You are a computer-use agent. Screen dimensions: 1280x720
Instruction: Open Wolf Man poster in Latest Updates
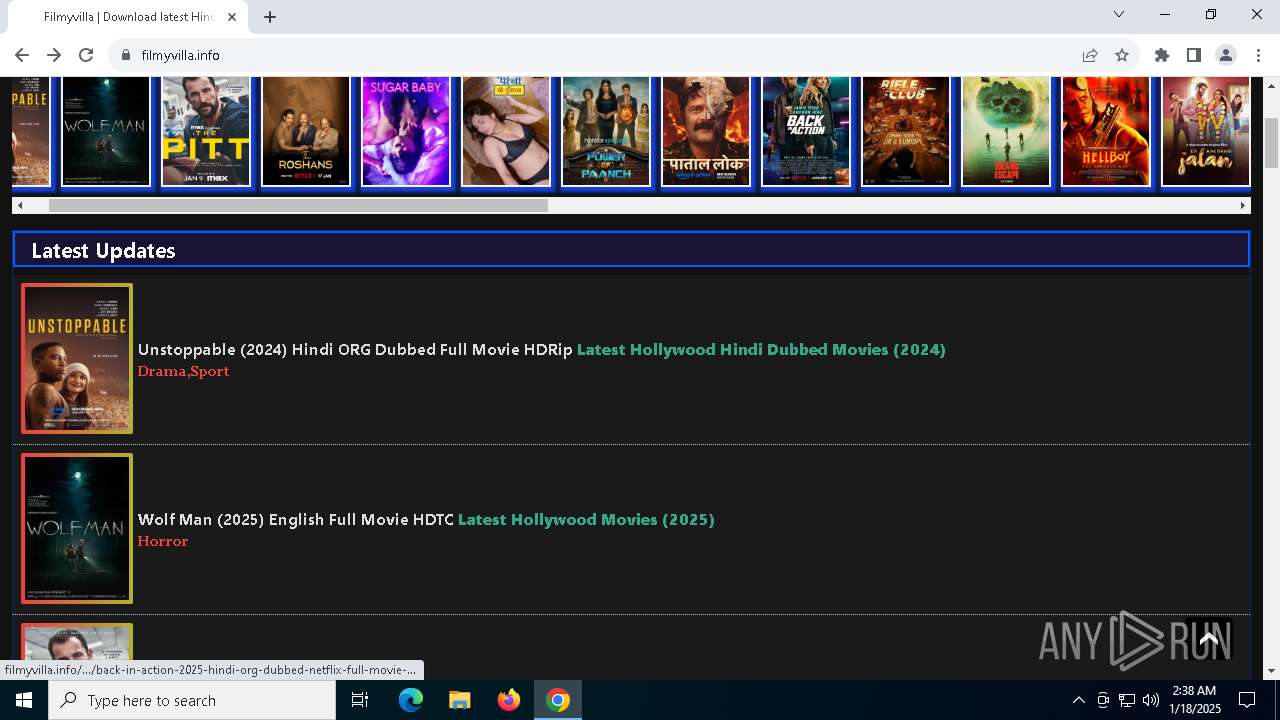(x=77, y=528)
